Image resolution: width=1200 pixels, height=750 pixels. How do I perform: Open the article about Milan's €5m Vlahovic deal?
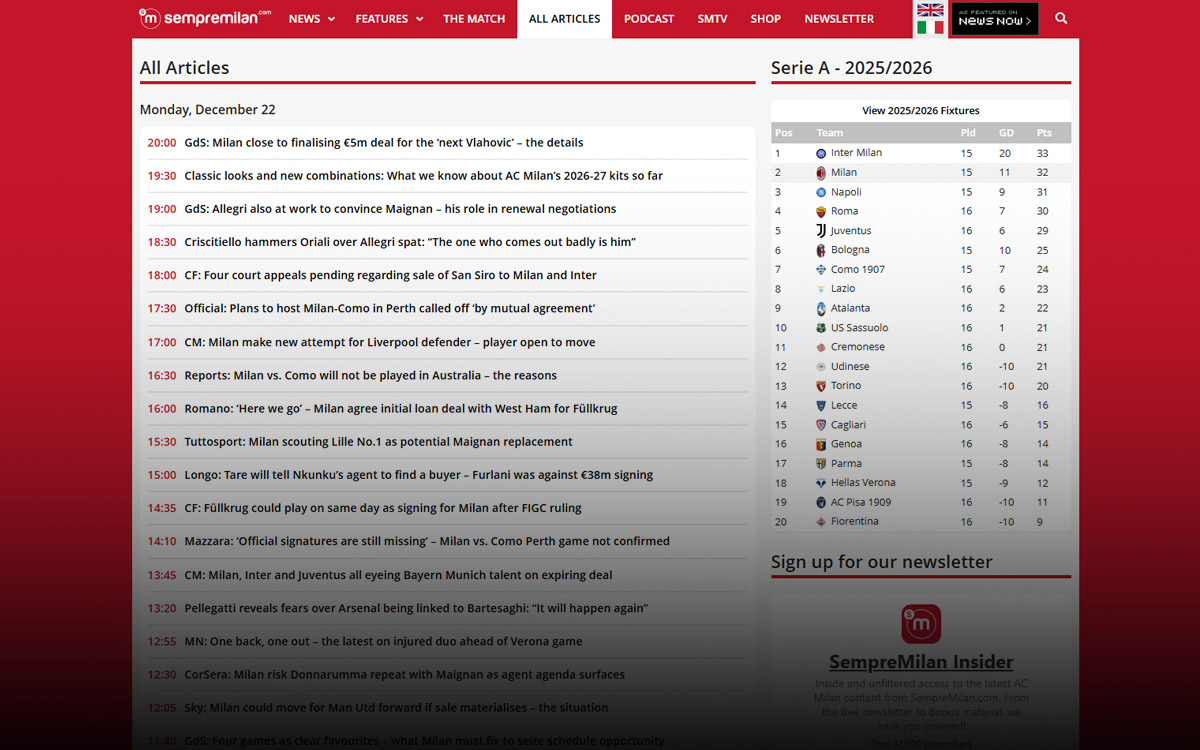pos(384,142)
